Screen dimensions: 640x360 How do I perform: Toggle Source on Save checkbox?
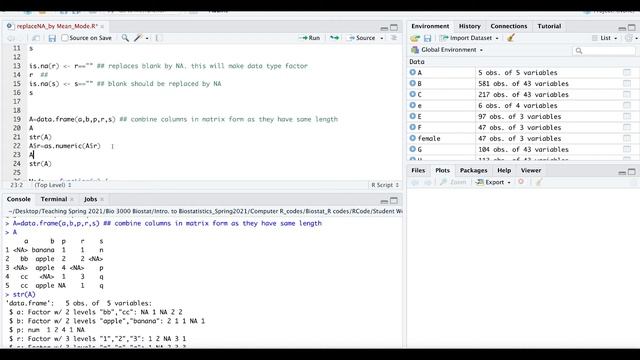[64, 38]
